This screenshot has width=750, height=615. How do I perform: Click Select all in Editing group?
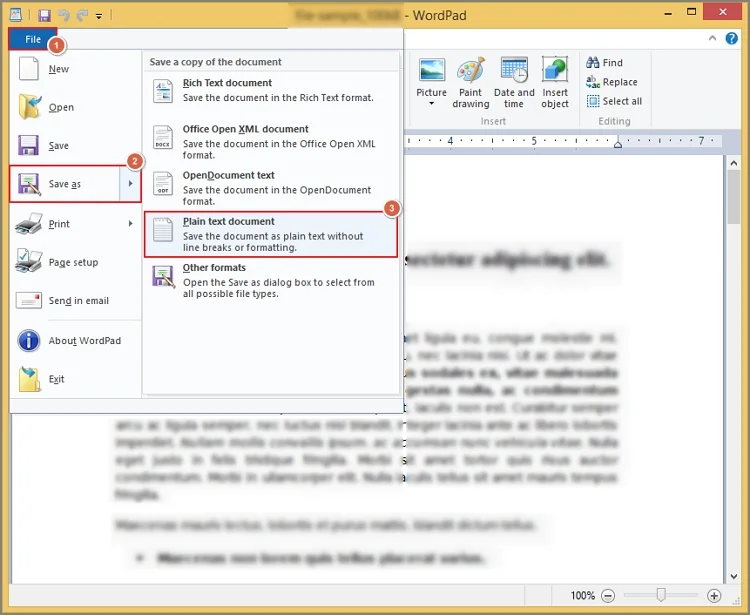pyautogui.click(x=614, y=101)
